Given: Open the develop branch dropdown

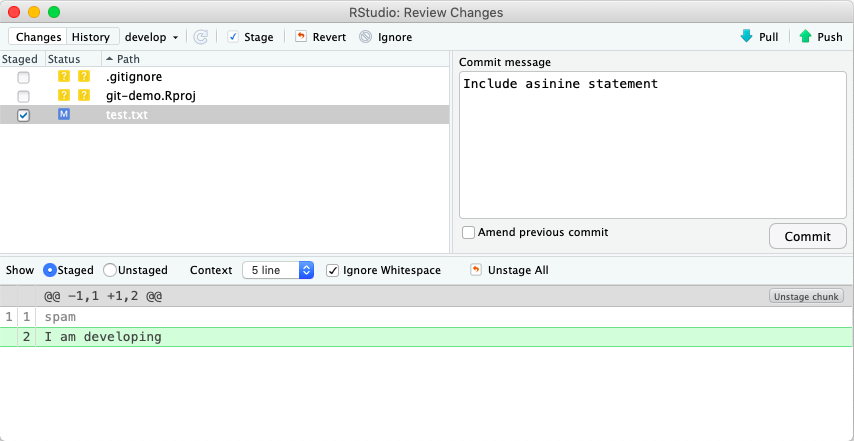Looking at the screenshot, I should 152,37.
